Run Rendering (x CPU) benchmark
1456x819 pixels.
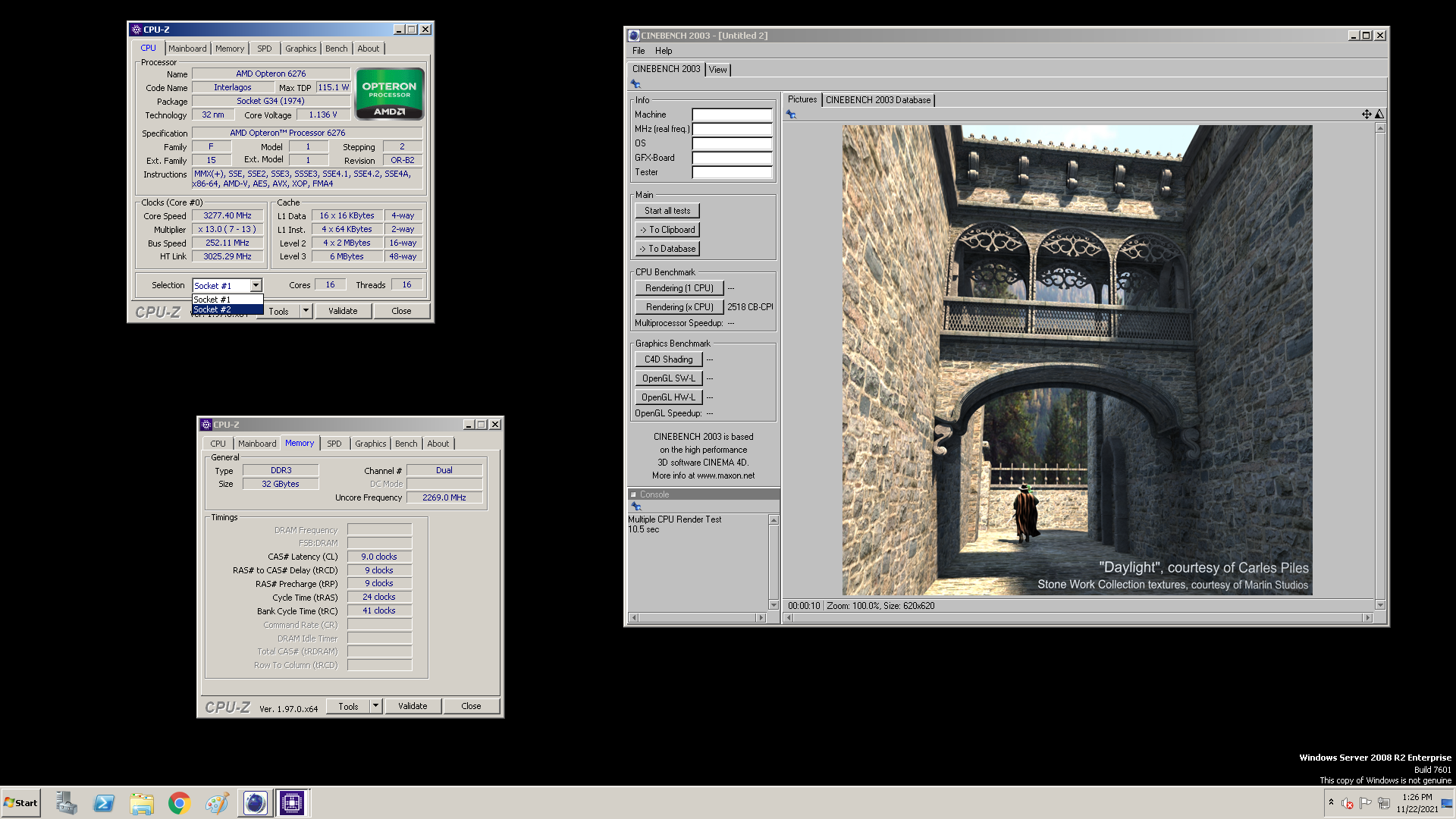(679, 307)
